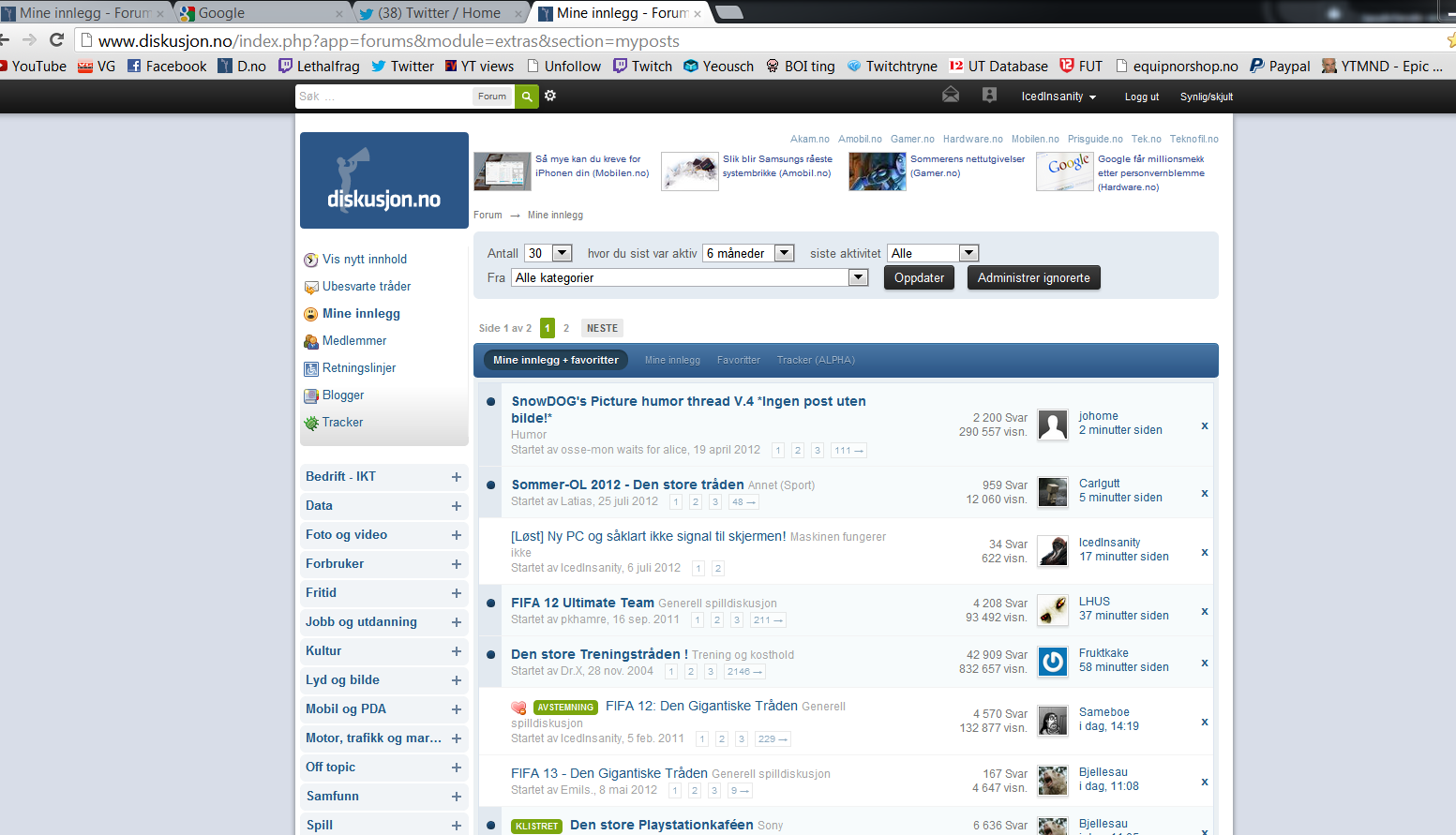The image size is (1456, 835).
Task: Open the Alle kategorier dropdown
Action: point(690,277)
